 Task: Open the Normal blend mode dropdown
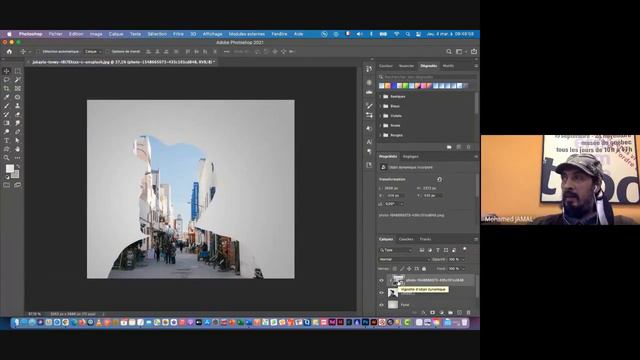click(404, 259)
